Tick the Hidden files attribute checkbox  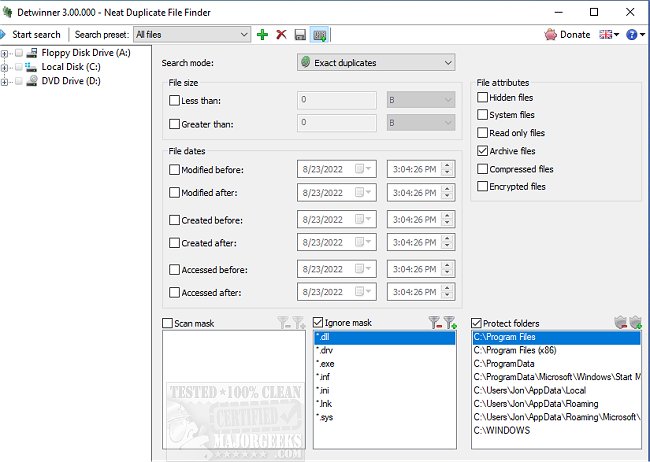[482, 97]
